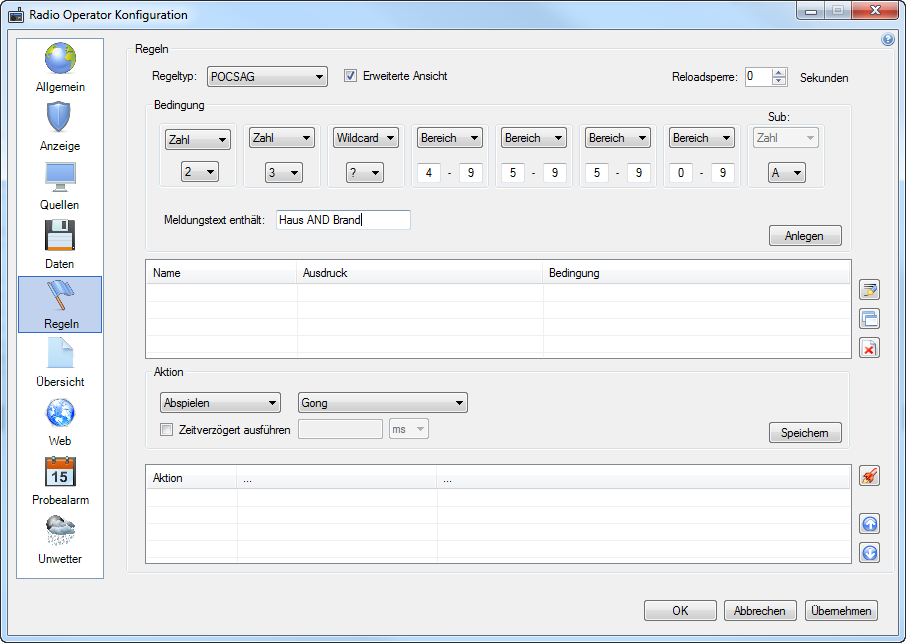Open help via the blue question mark icon
The height and width of the screenshot is (643, 906).
pyautogui.click(x=888, y=39)
